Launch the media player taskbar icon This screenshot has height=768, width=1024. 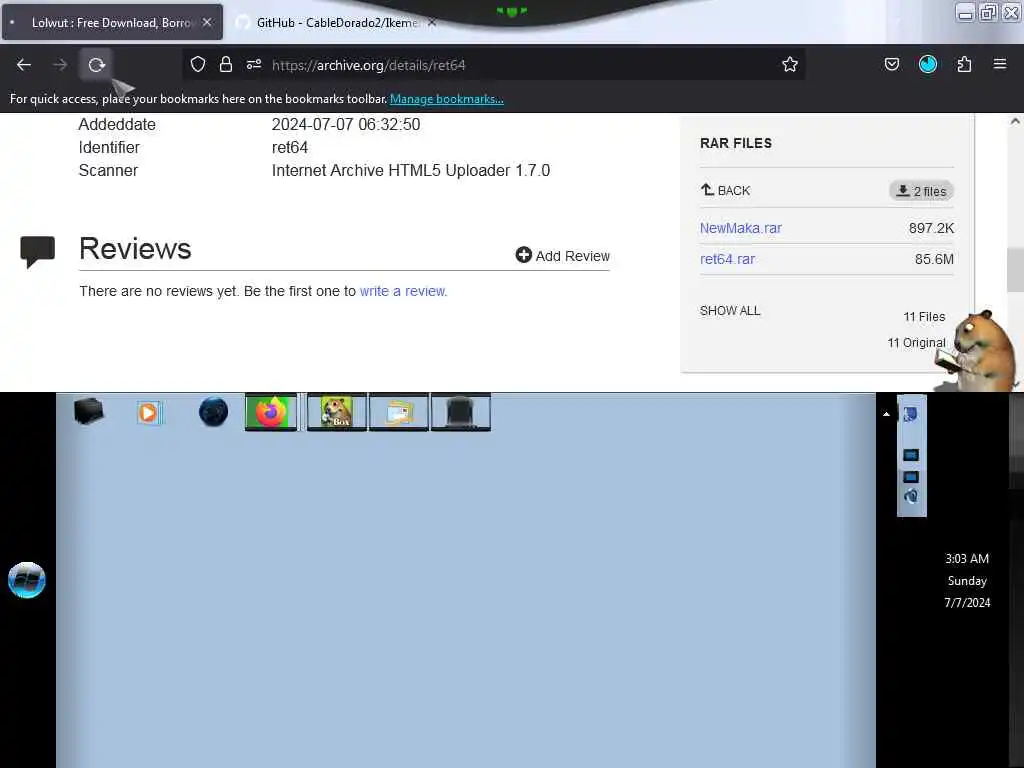[x=149, y=412]
